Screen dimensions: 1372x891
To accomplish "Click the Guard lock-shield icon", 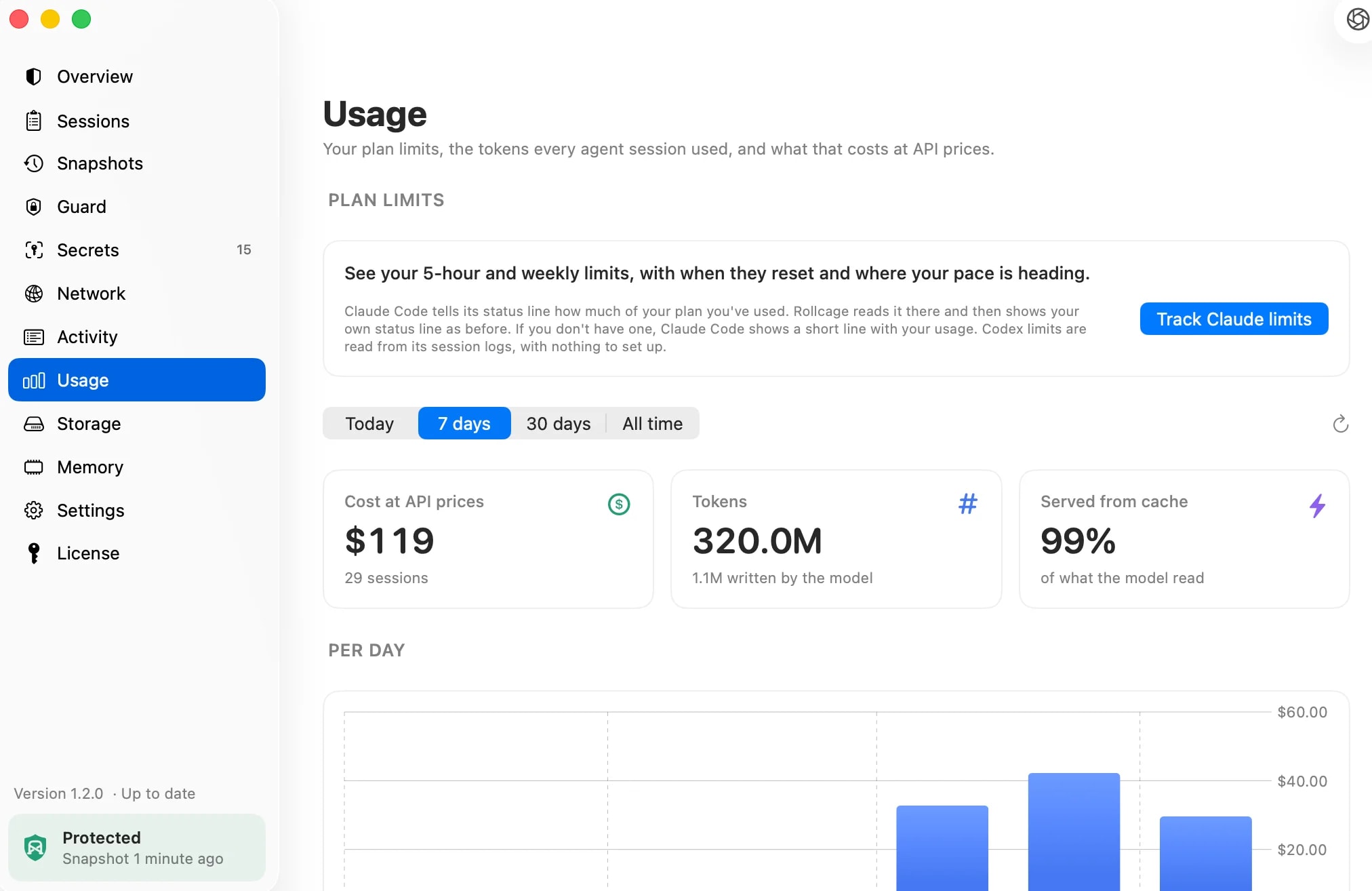I will 33,207.
